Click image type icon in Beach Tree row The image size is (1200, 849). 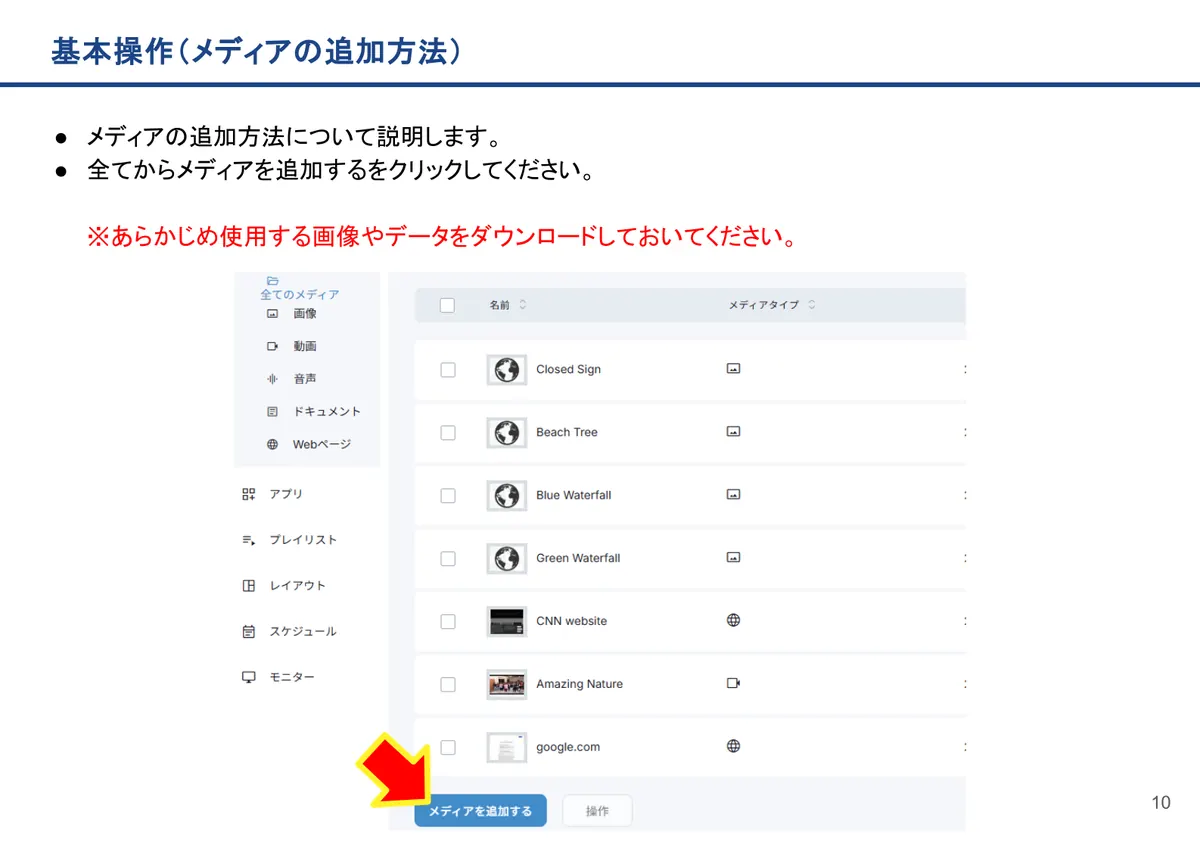[733, 432]
